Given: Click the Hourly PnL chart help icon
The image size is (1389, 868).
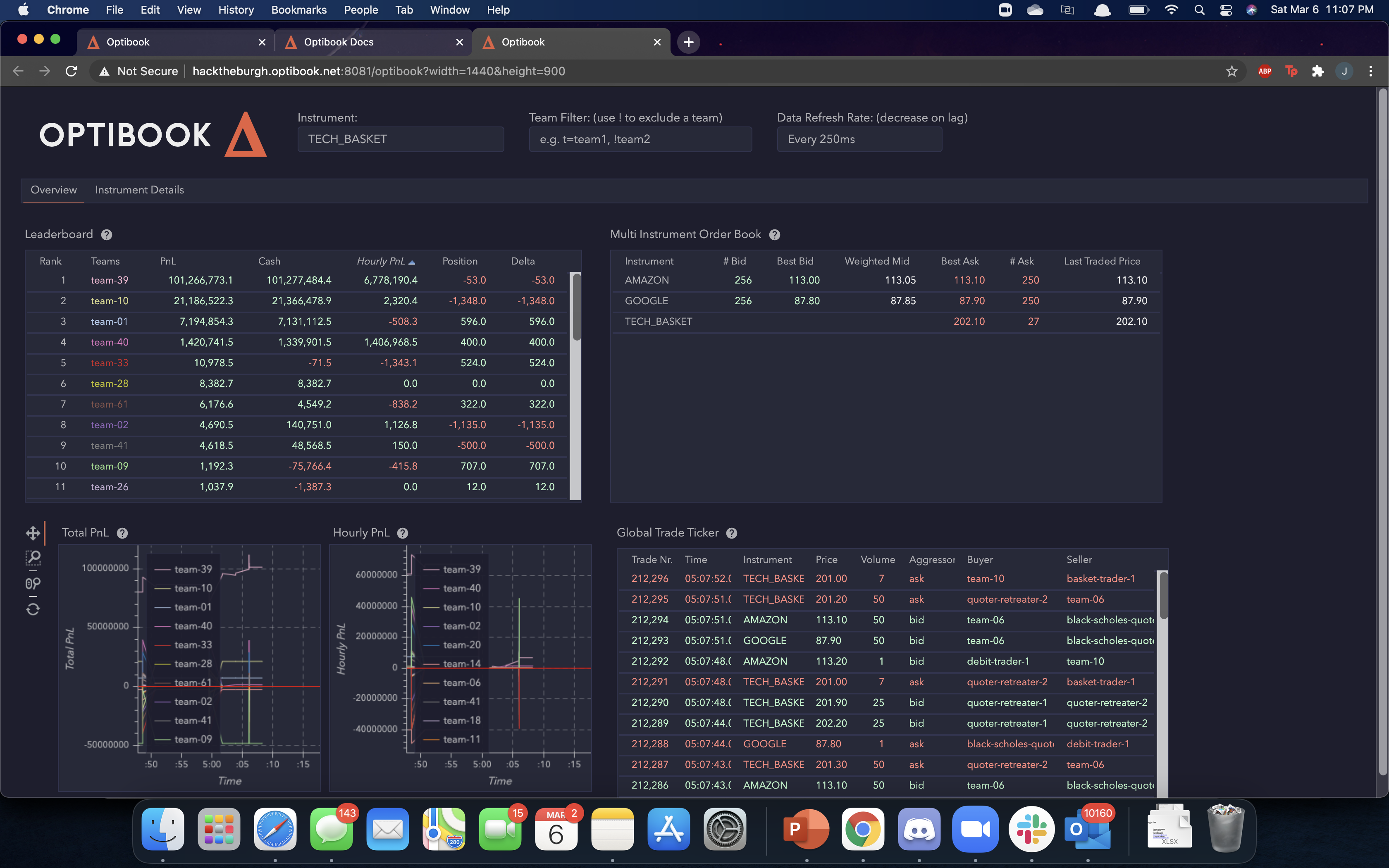Looking at the screenshot, I should pyautogui.click(x=402, y=533).
